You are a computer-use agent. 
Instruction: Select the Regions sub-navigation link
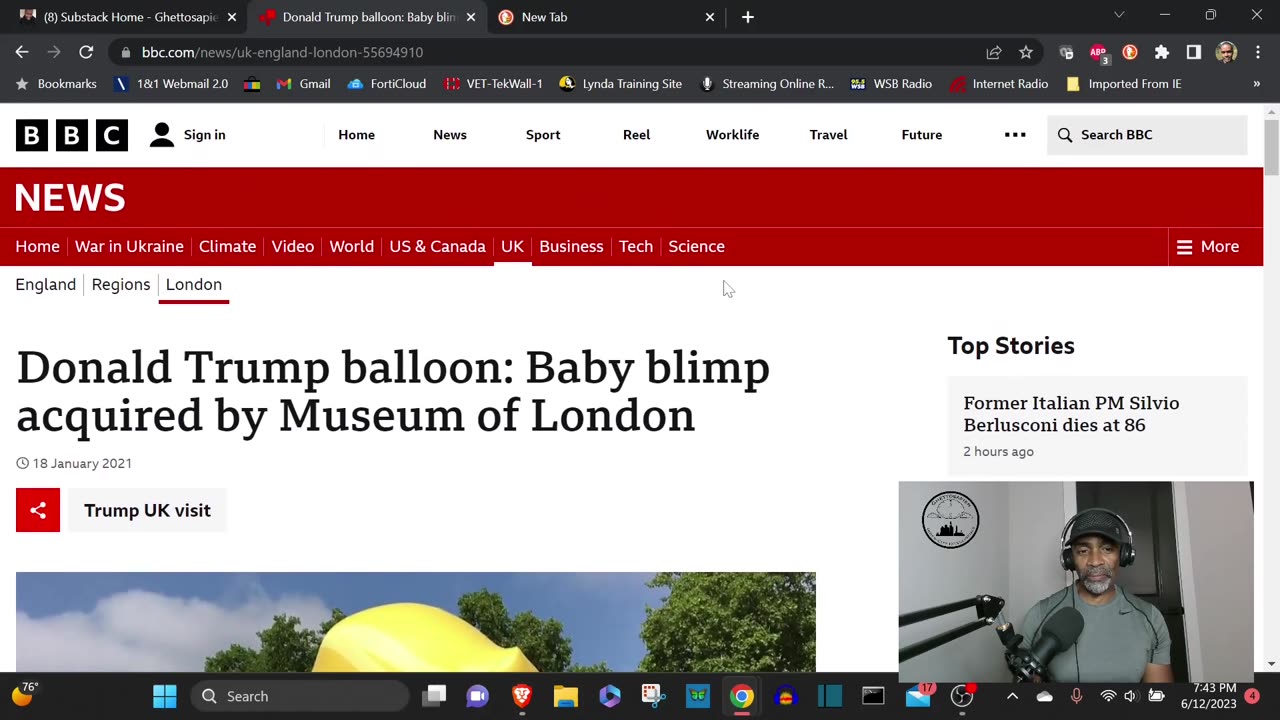pos(120,284)
